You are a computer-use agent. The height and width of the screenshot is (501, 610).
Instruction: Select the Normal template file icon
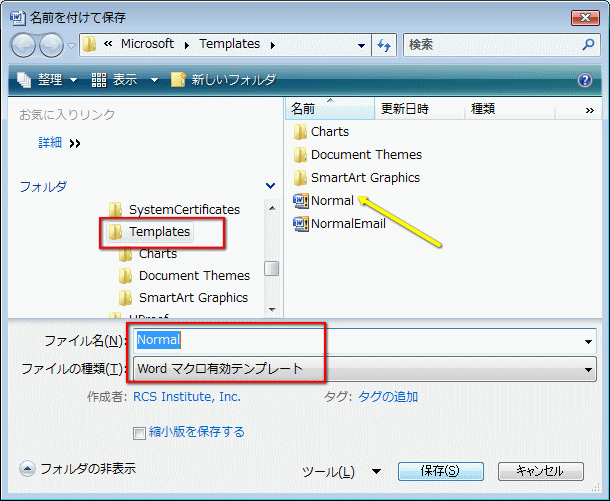[301, 201]
